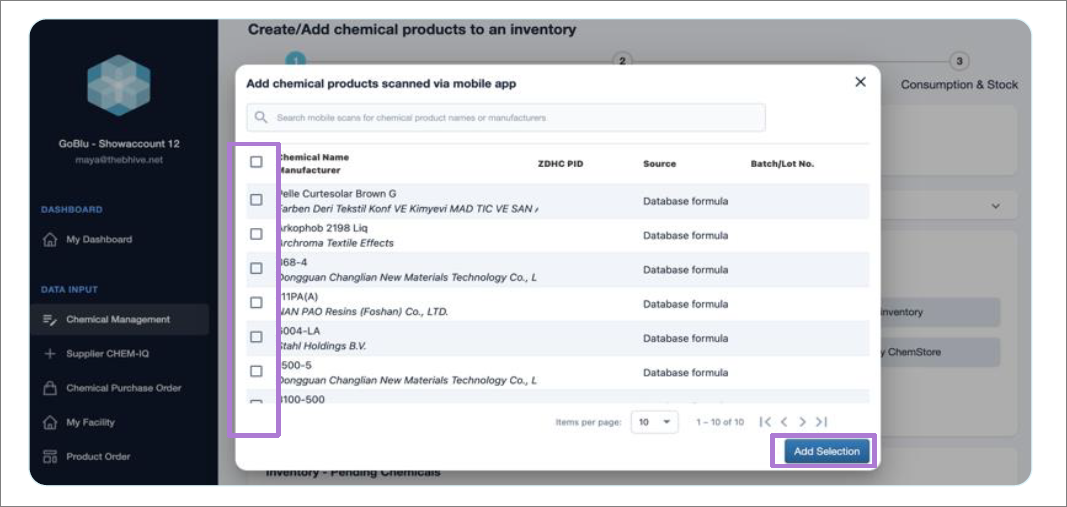Click the Stahl Holdings B.V. manufacturer text

[x=321, y=346]
